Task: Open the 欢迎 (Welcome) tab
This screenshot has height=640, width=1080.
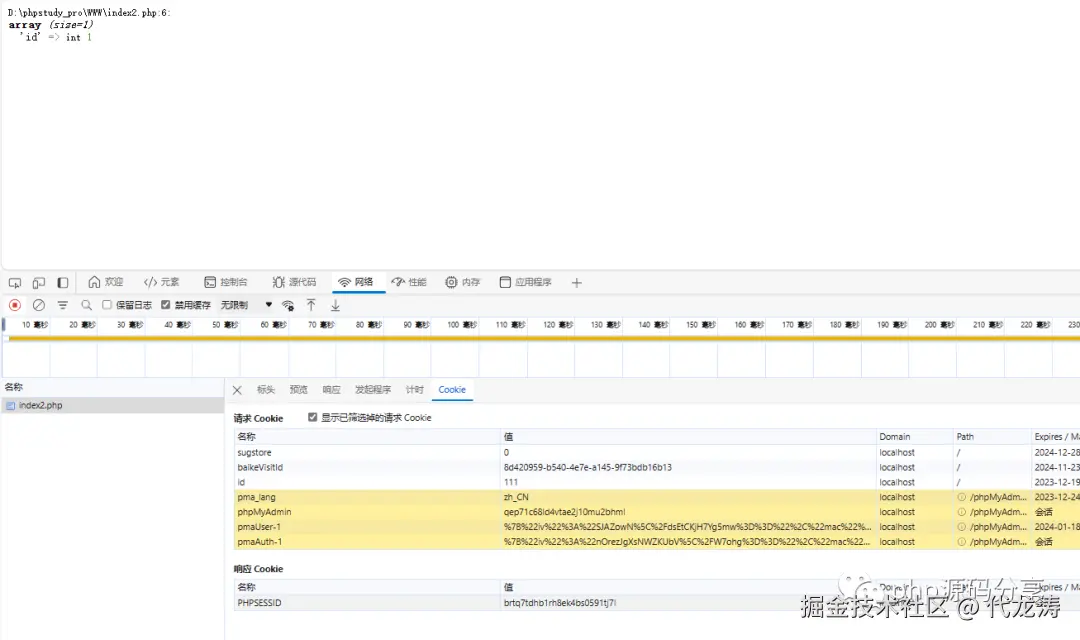Action: pos(105,282)
